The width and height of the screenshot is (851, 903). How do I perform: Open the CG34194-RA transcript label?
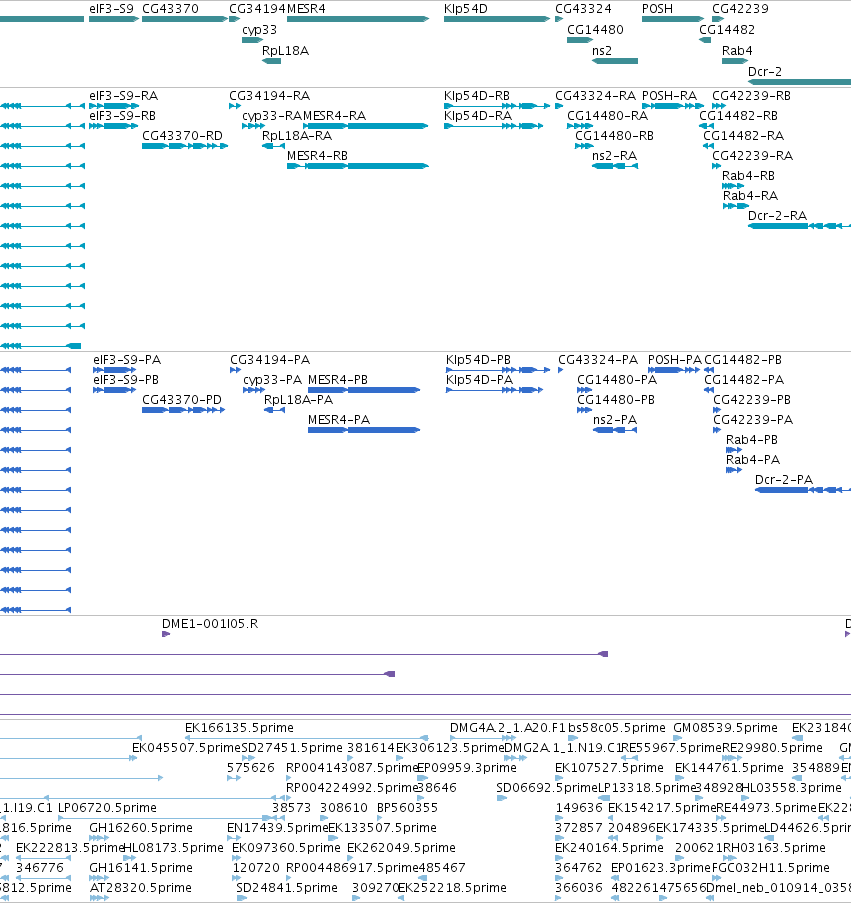pyautogui.click(x=269, y=96)
